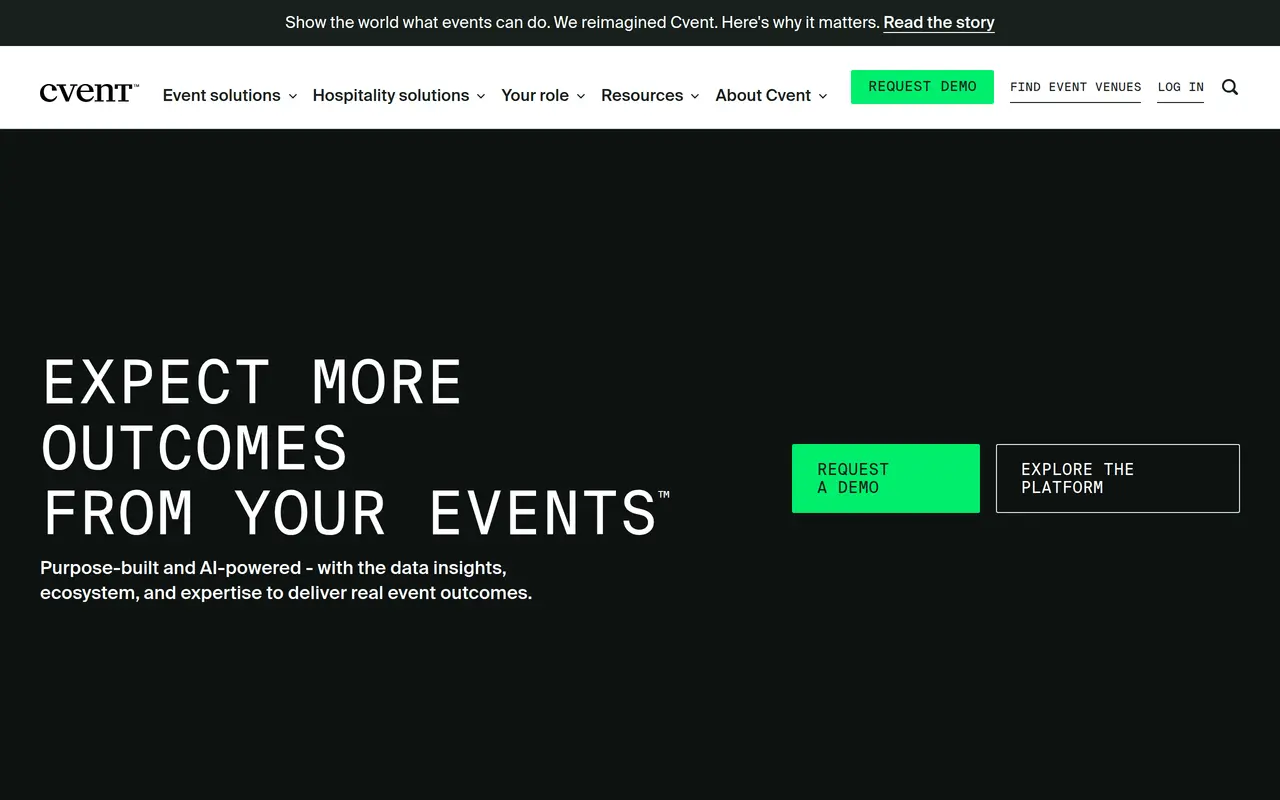The width and height of the screenshot is (1280, 800).
Task: Open the Find Event Venues link
Action: [1075, 87]
